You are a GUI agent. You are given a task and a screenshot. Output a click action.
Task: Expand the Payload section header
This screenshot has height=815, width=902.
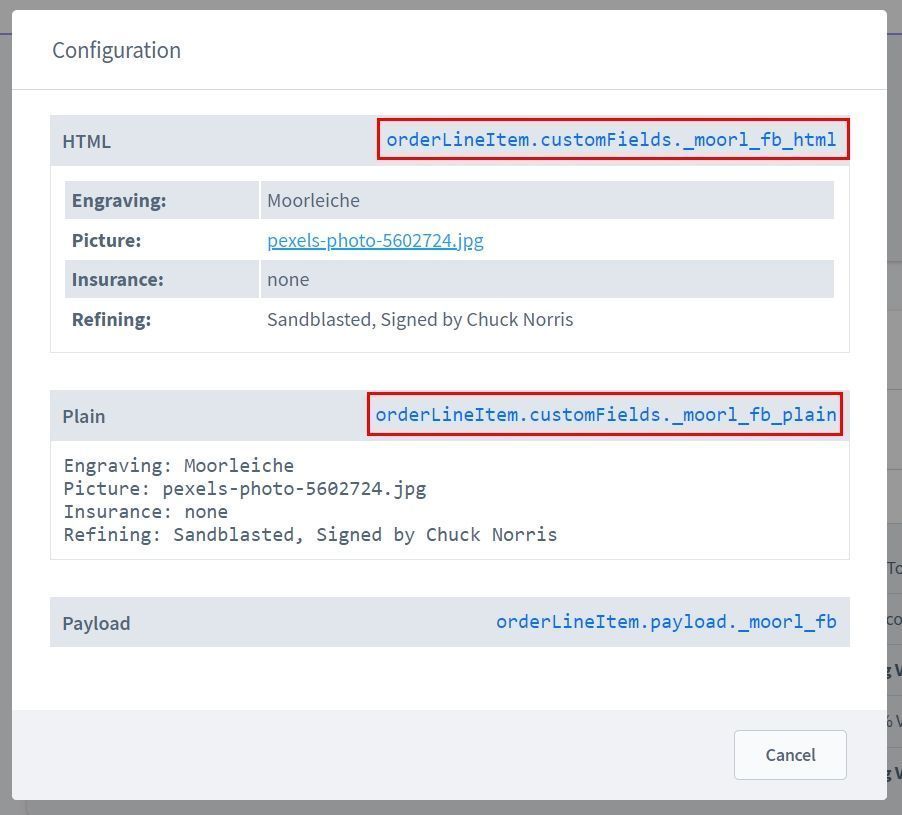(x=96, y=623)
